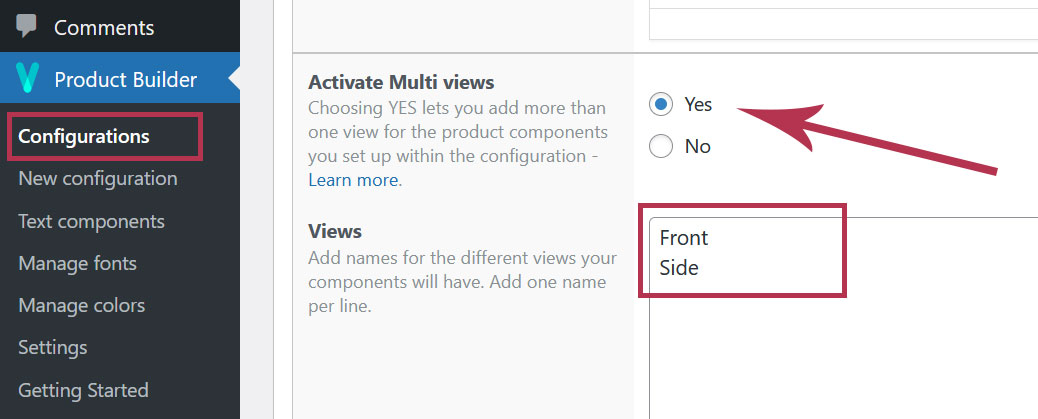Select the Yes radio button
The width and height of the screenshot is (1038, 419).
click(x=661, y=105)
